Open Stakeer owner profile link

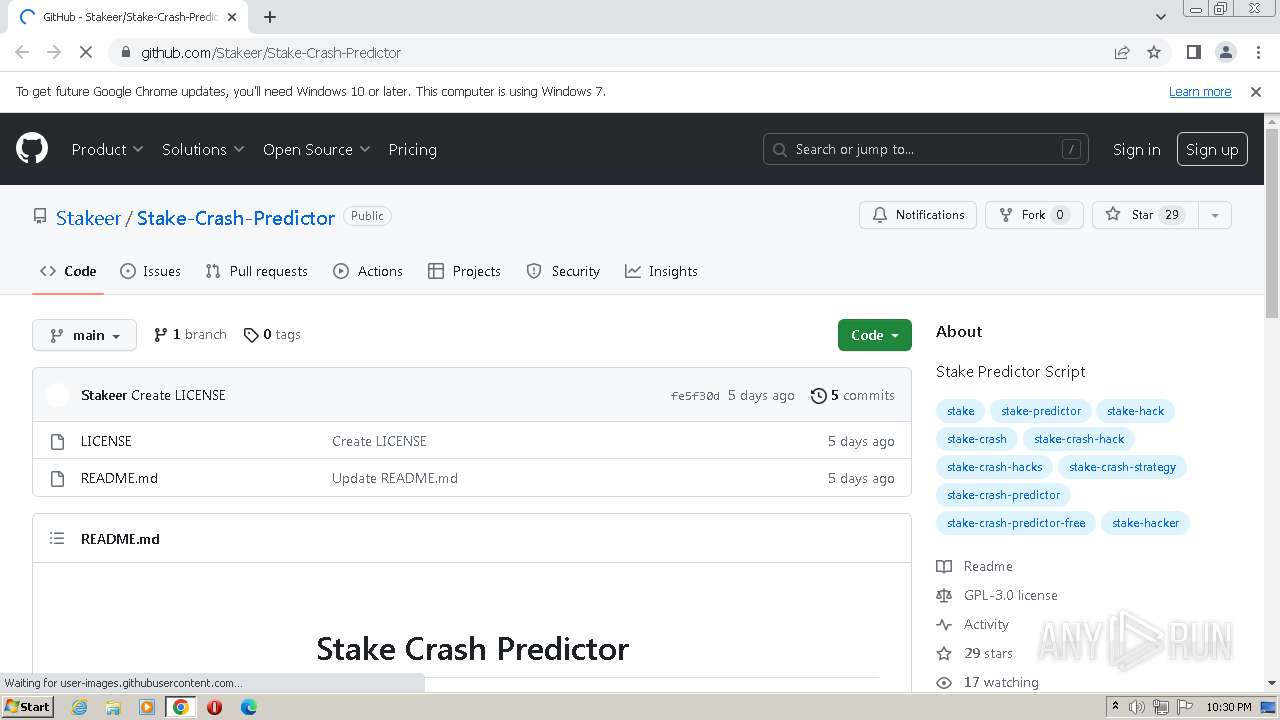pyautogui.click(x=88, y=218)
